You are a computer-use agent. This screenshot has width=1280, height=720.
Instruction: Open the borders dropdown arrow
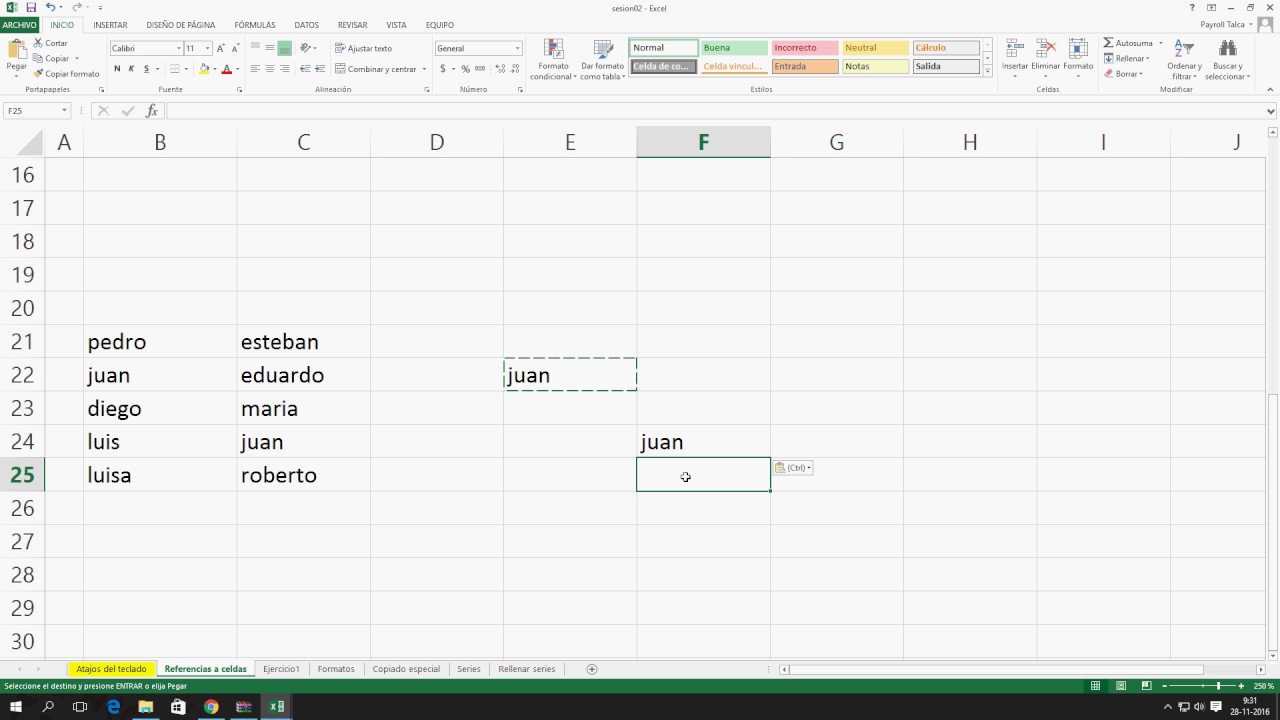click(187, 69)
